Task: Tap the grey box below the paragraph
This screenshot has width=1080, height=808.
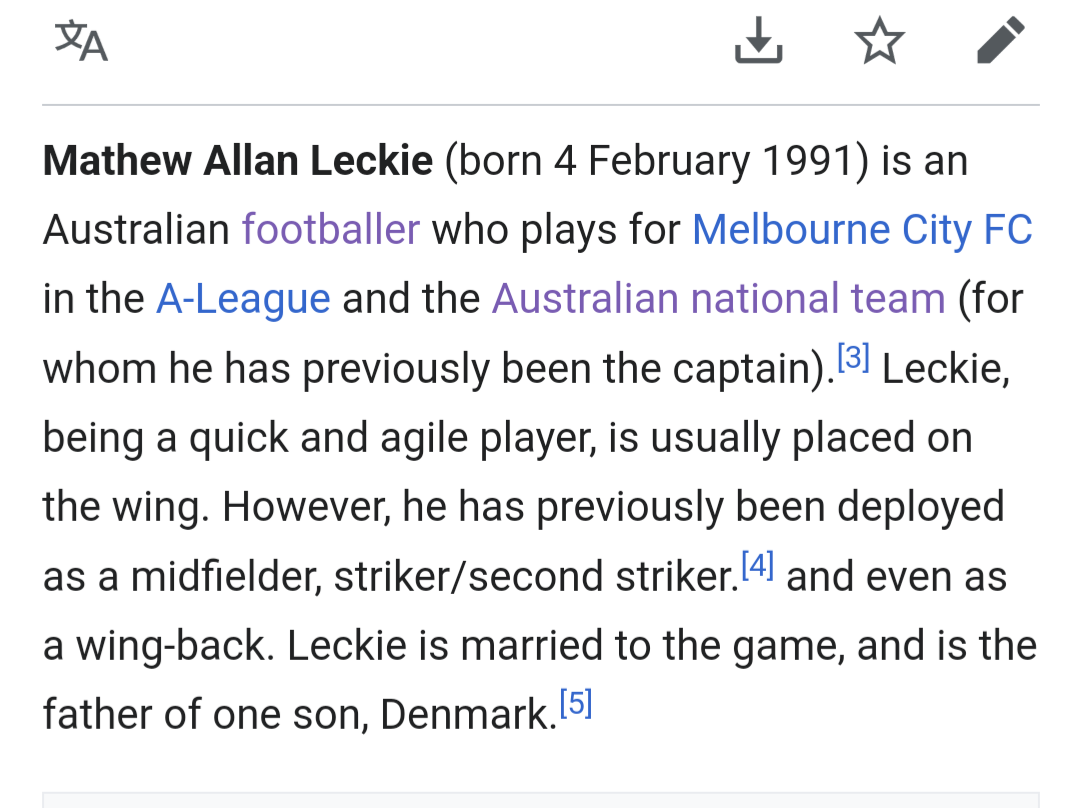Action: (x=541, y=800)
